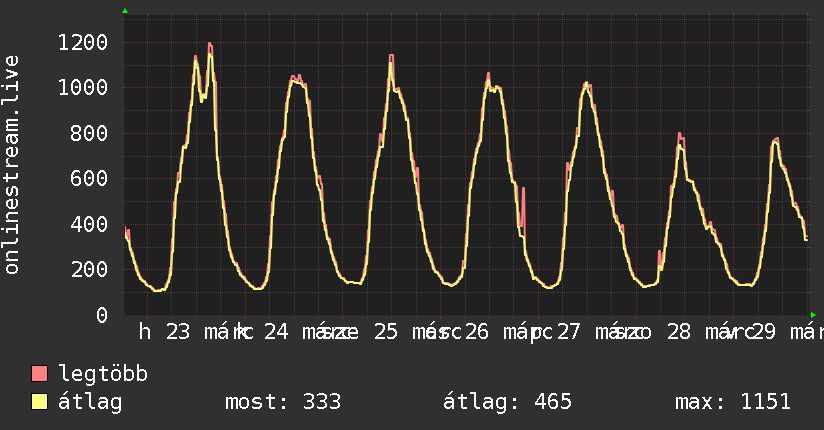Image resolution: width=824 pixels, height=430 pixels.
Task: Click the 29 date label on x-axis
Action: pos(764,332)
